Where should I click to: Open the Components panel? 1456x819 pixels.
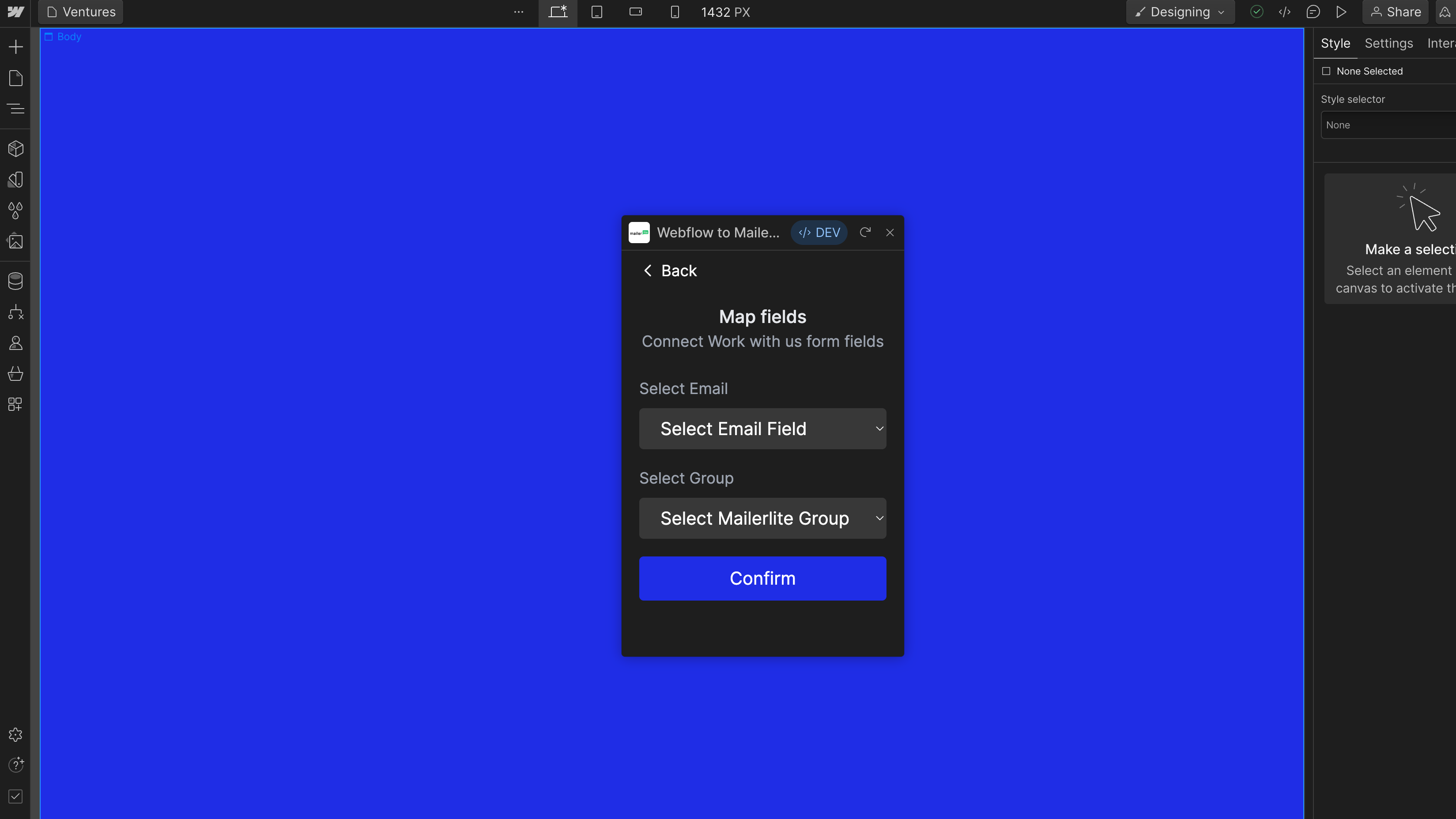tap(15, 149)
